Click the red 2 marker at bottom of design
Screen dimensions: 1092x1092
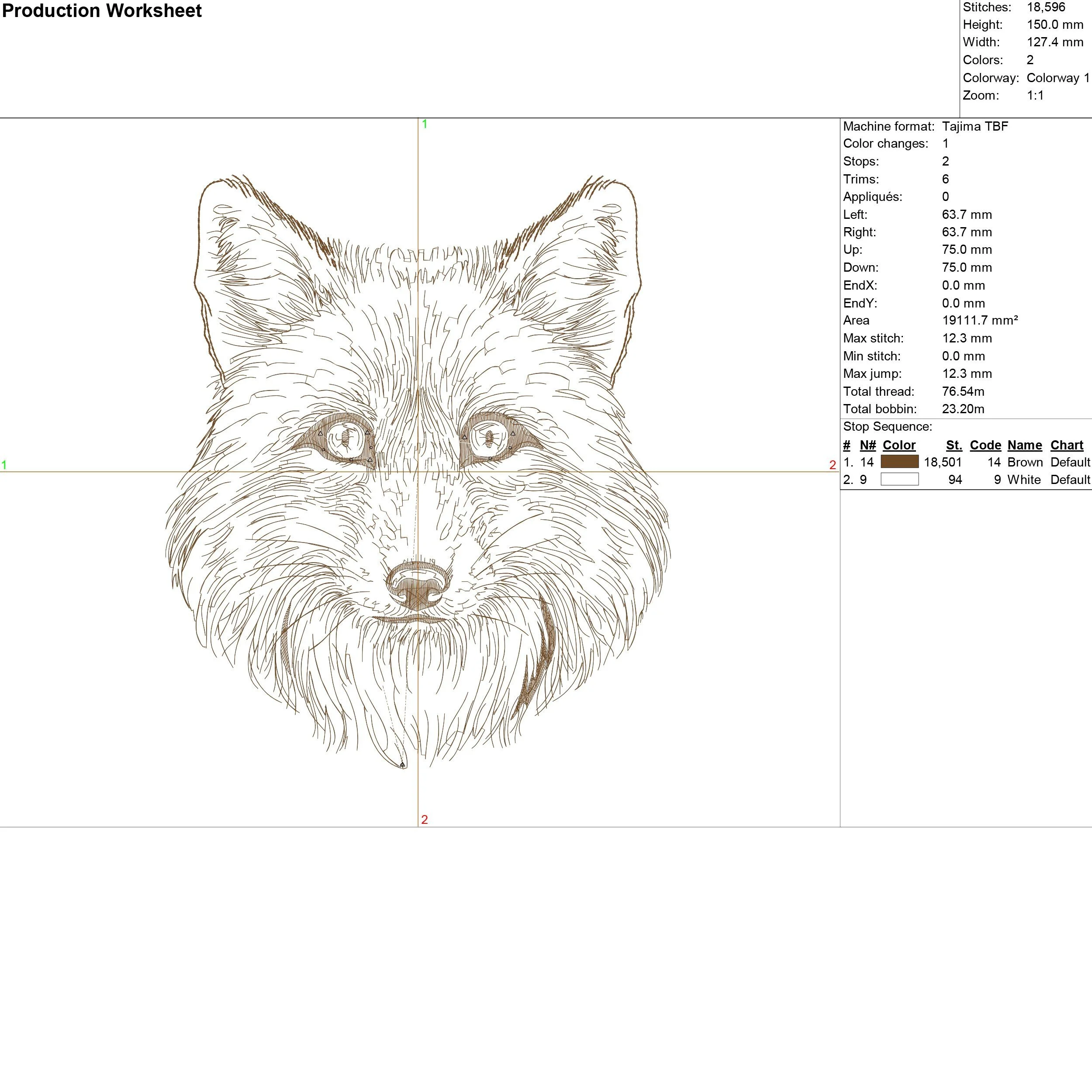(425, 819)
